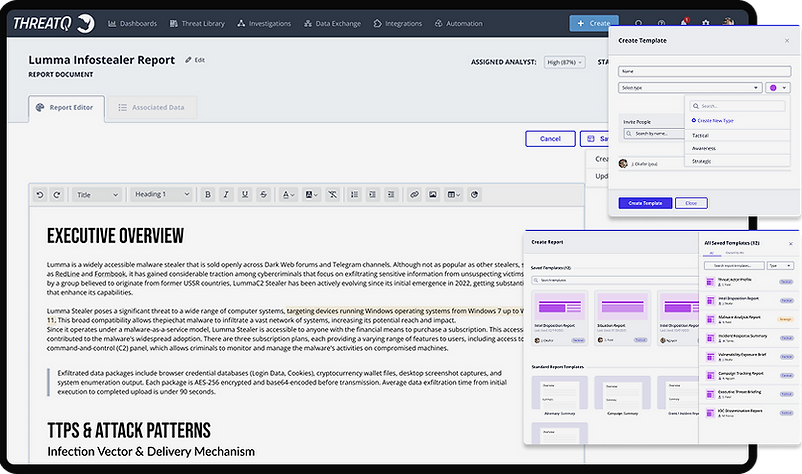Screen dimensions: 802x474
Task: Click the Invite People search field
Action: tap(654, 134)
